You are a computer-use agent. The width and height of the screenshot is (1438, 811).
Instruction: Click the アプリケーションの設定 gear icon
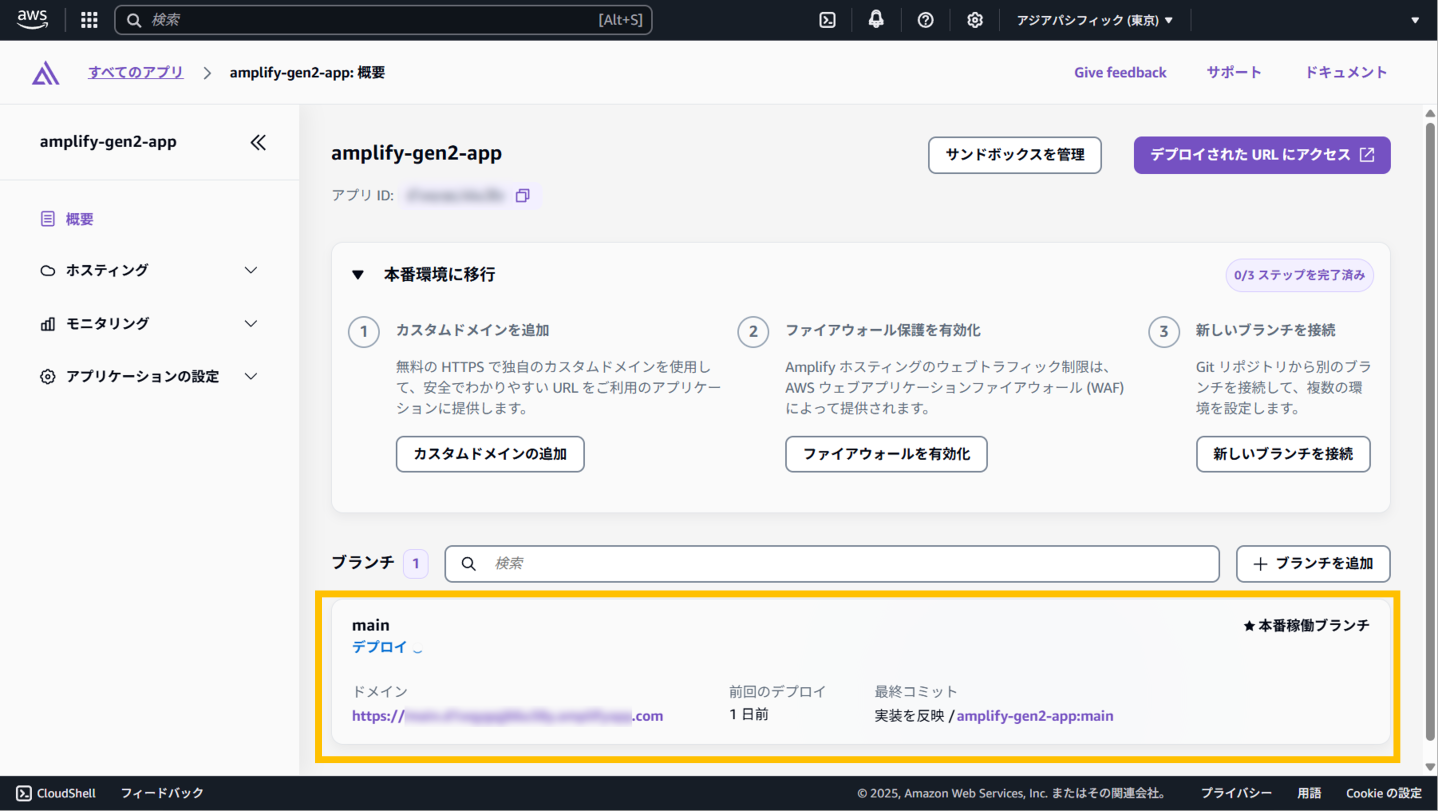(47, 377)
